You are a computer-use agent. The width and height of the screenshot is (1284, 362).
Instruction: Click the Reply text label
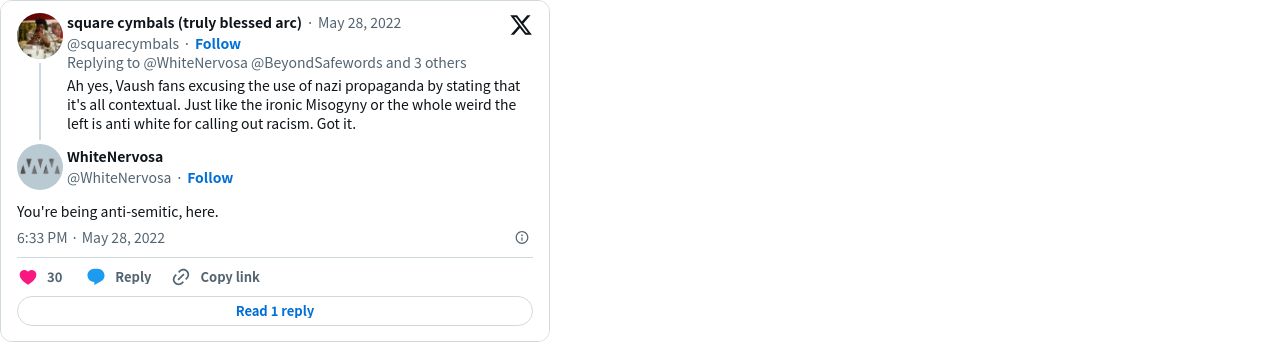[133, 277]
